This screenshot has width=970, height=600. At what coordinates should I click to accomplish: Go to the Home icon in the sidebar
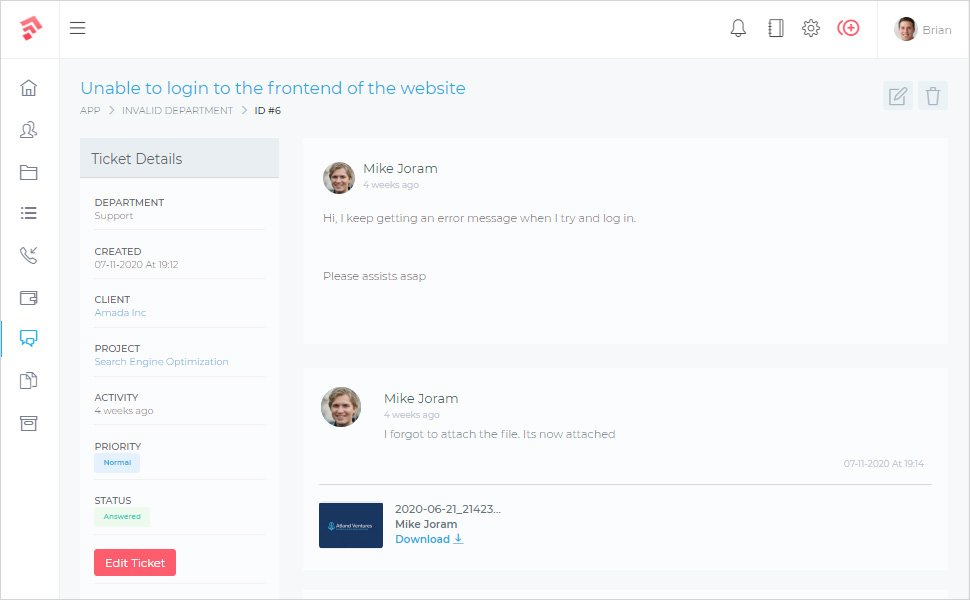click(x=29, y=88)
